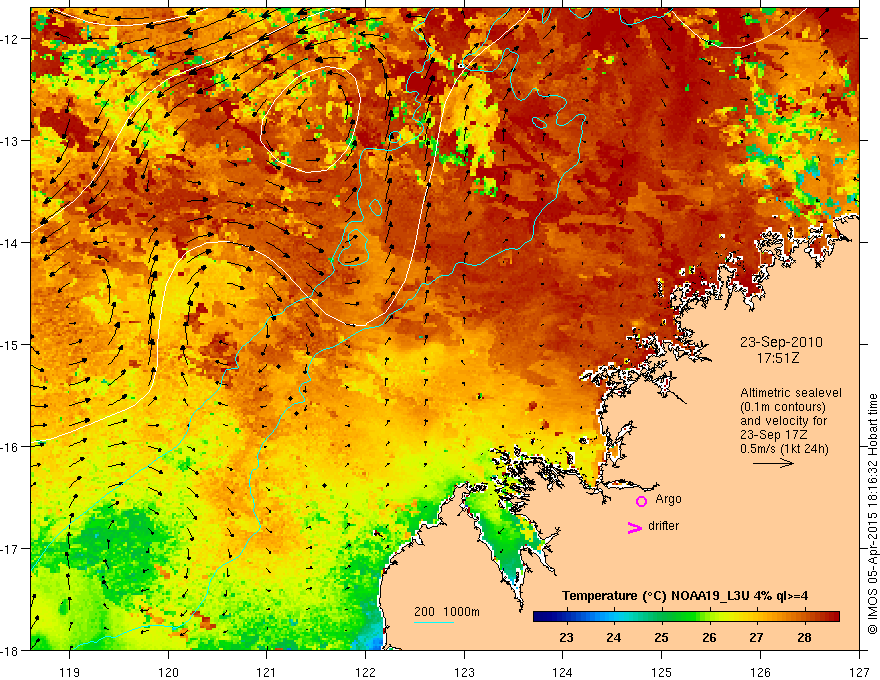The image size is (880, 680).
Task: Click the latitude axis label -18
Action: (11, 651)
